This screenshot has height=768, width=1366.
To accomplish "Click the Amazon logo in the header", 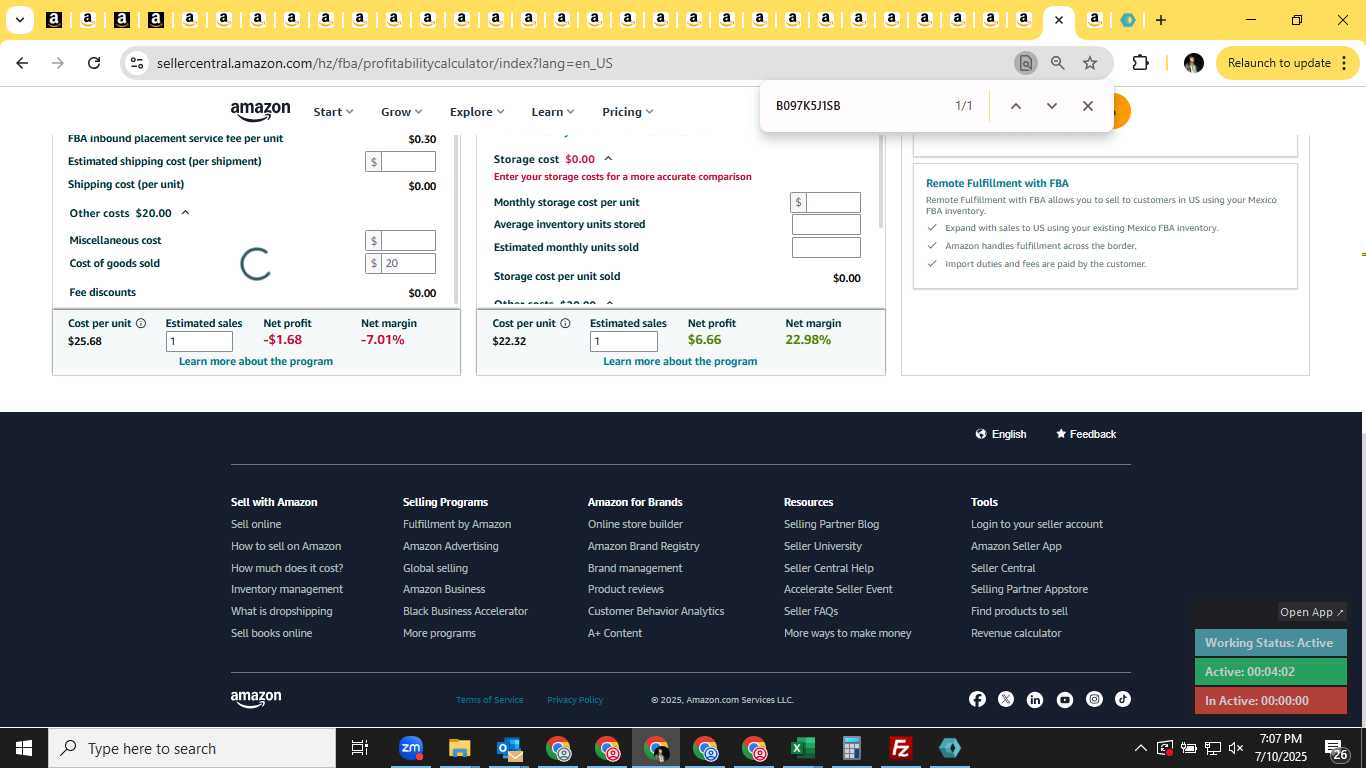I will pos(260,111).
